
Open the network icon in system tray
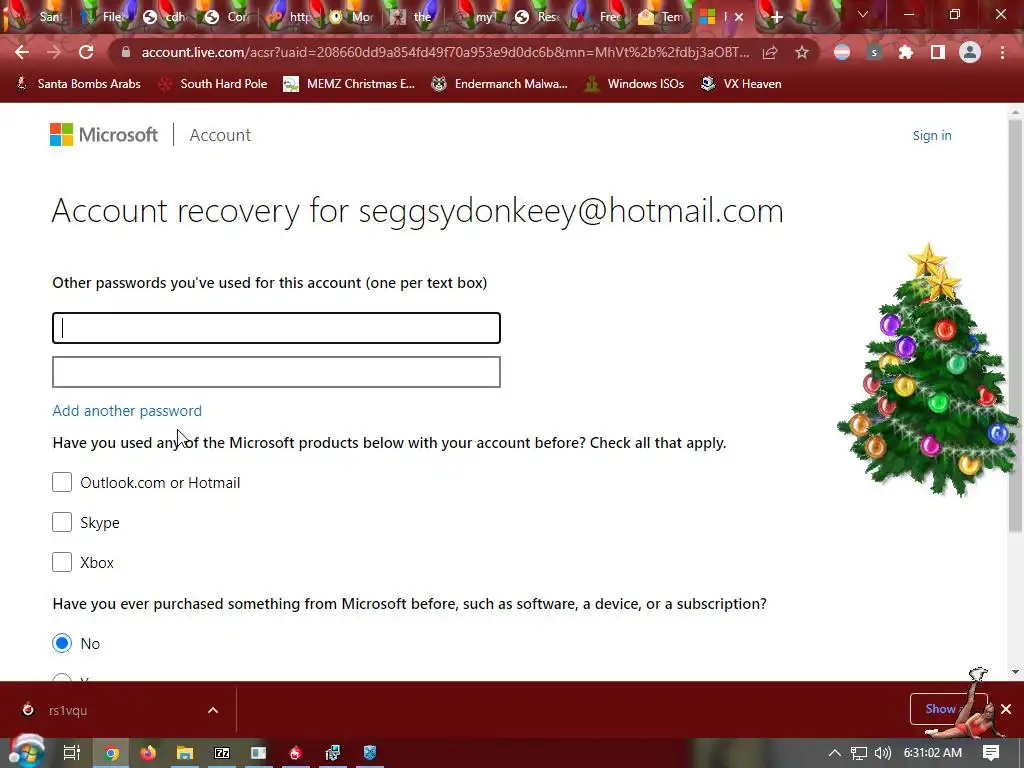[859, 753]
